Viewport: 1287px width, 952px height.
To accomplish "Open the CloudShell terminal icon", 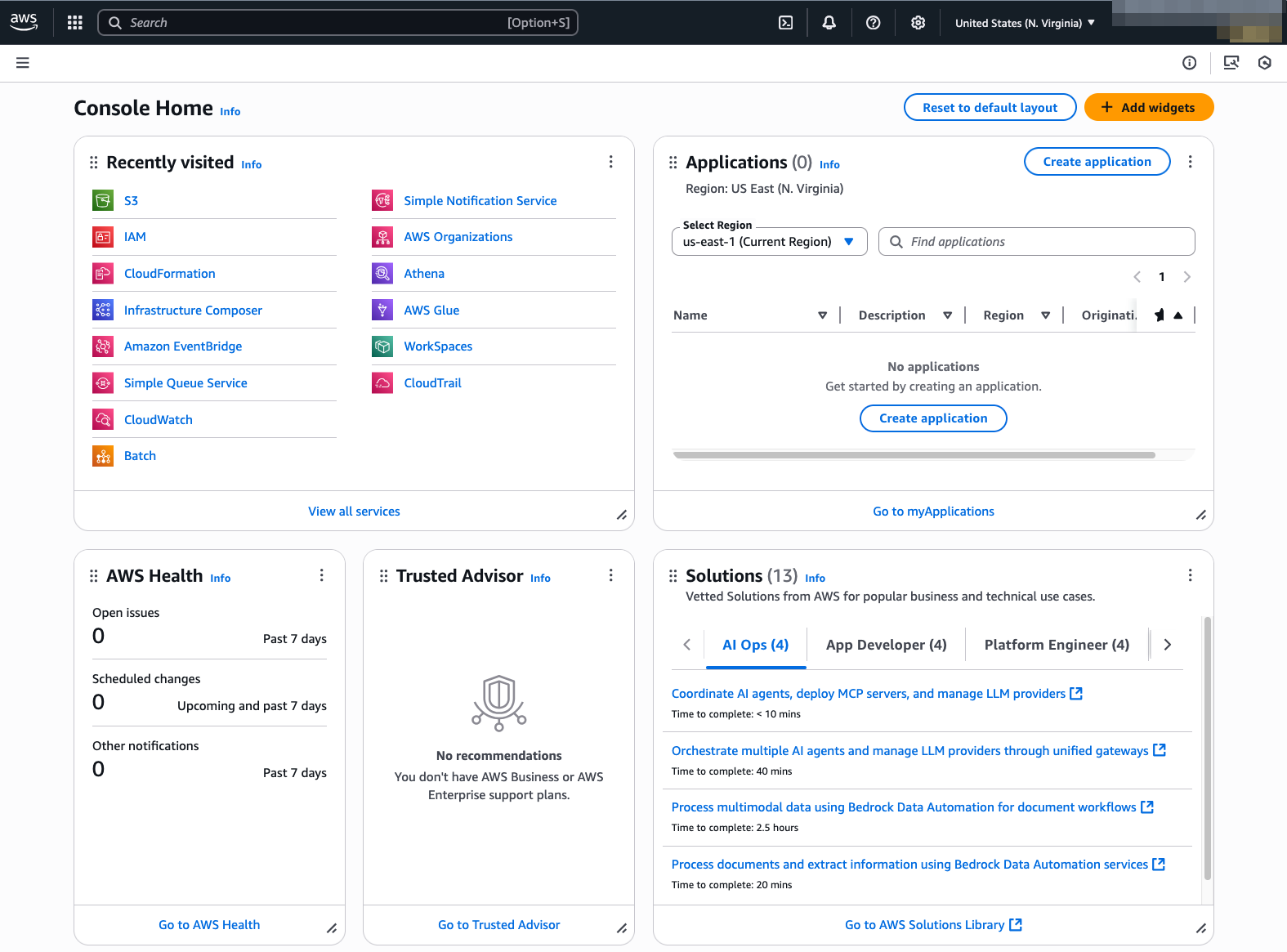I will [x=785, y=23].
